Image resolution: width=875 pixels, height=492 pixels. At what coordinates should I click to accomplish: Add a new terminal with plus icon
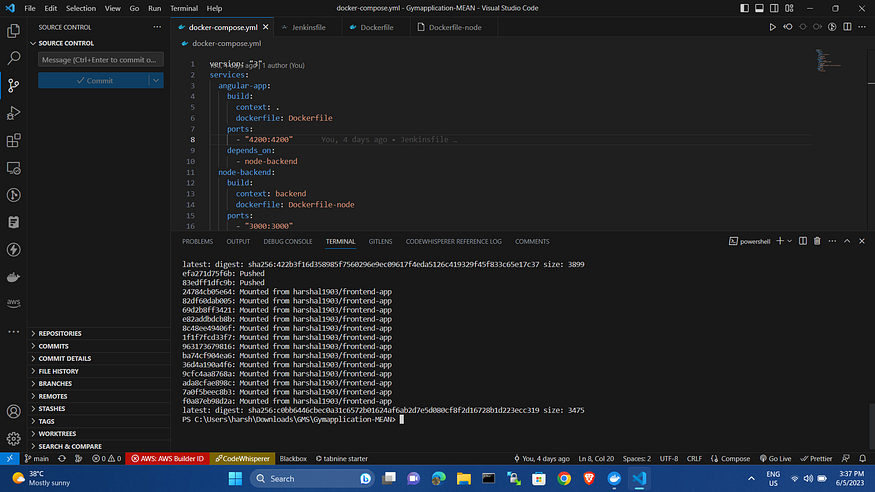[780, 241]
